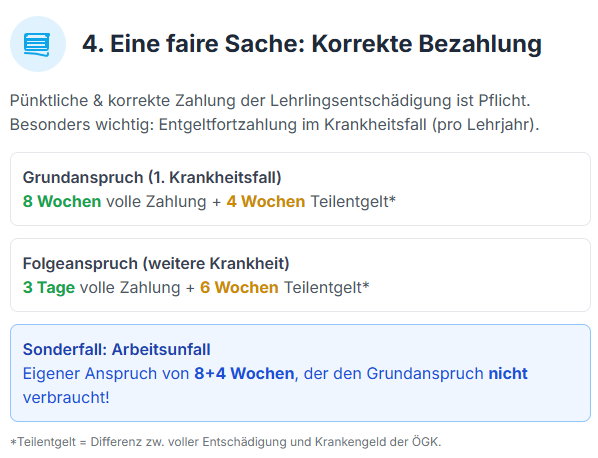Click 'Eigener Anspruch von' text

click(x=106, y=373)
